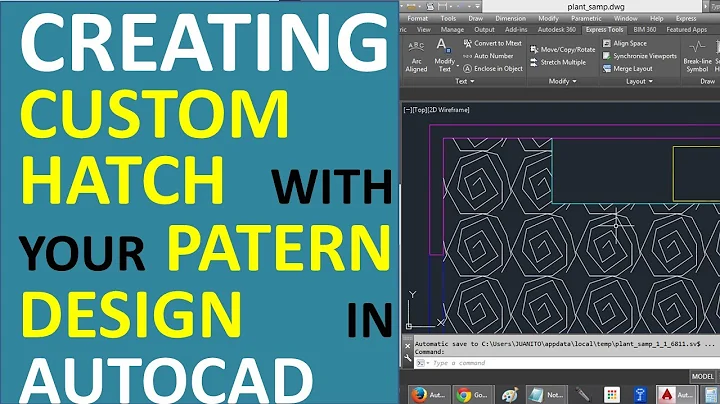
Task: Open the Format menu
Action: coord(417,18)
